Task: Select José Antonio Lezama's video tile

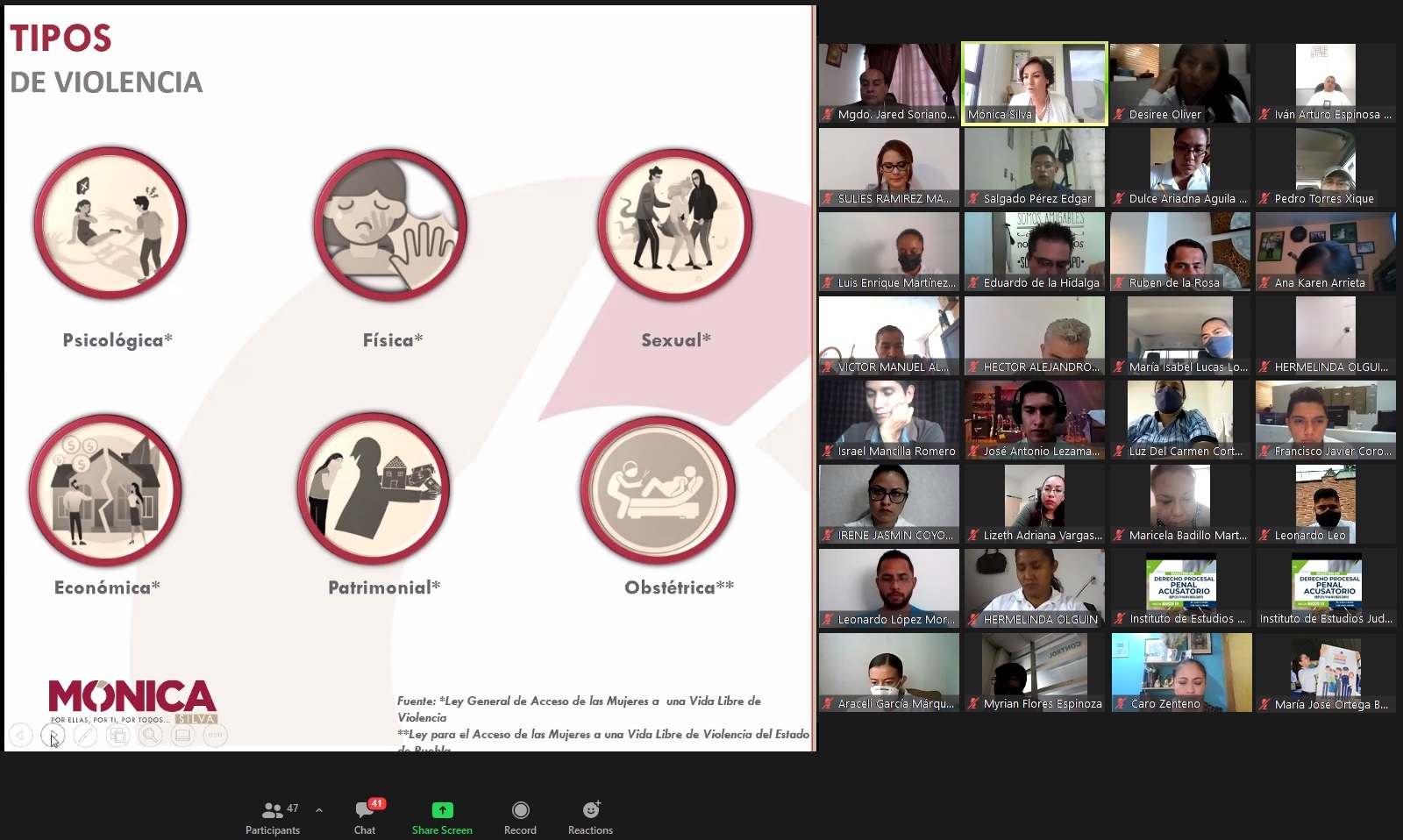Action: pyautogui.click(x=1035, y=420)
